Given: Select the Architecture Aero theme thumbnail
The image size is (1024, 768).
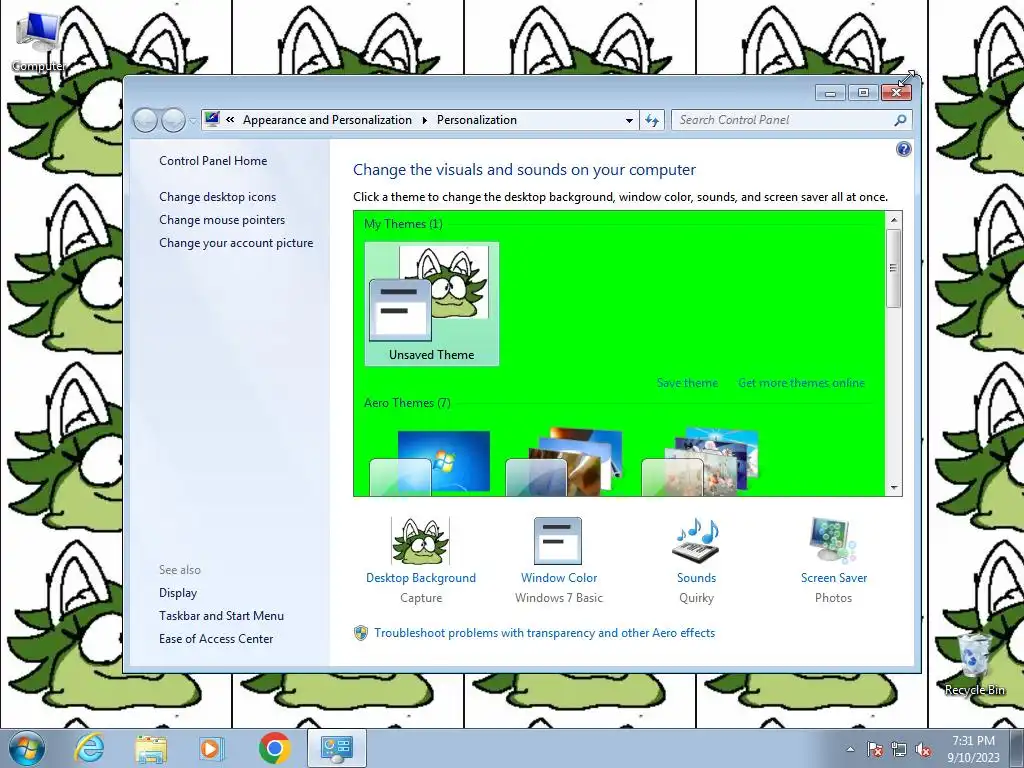Looking at the screenshot, I should pos(566,462).
